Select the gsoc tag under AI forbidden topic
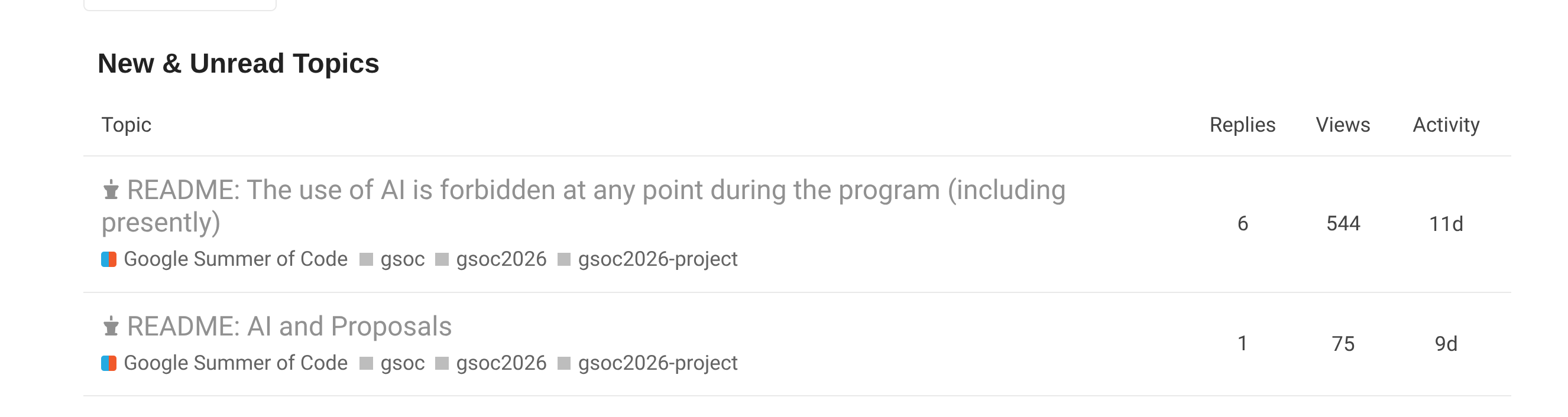1568x417 pixels. tap(401, 259)
